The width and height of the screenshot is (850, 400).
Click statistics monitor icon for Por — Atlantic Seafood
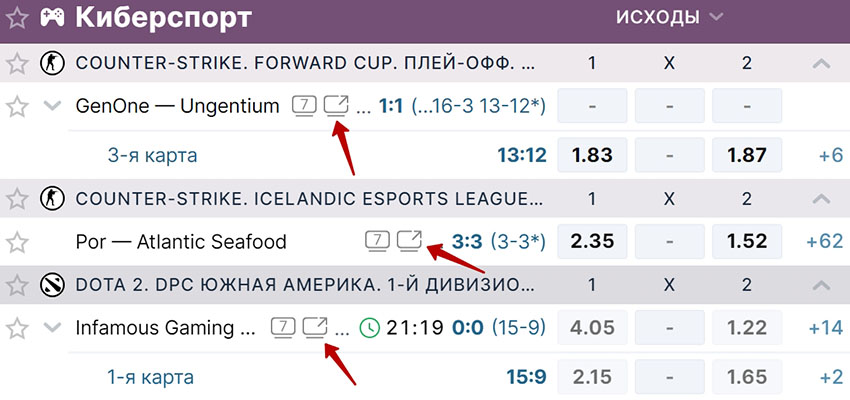[x=376, y=240]
